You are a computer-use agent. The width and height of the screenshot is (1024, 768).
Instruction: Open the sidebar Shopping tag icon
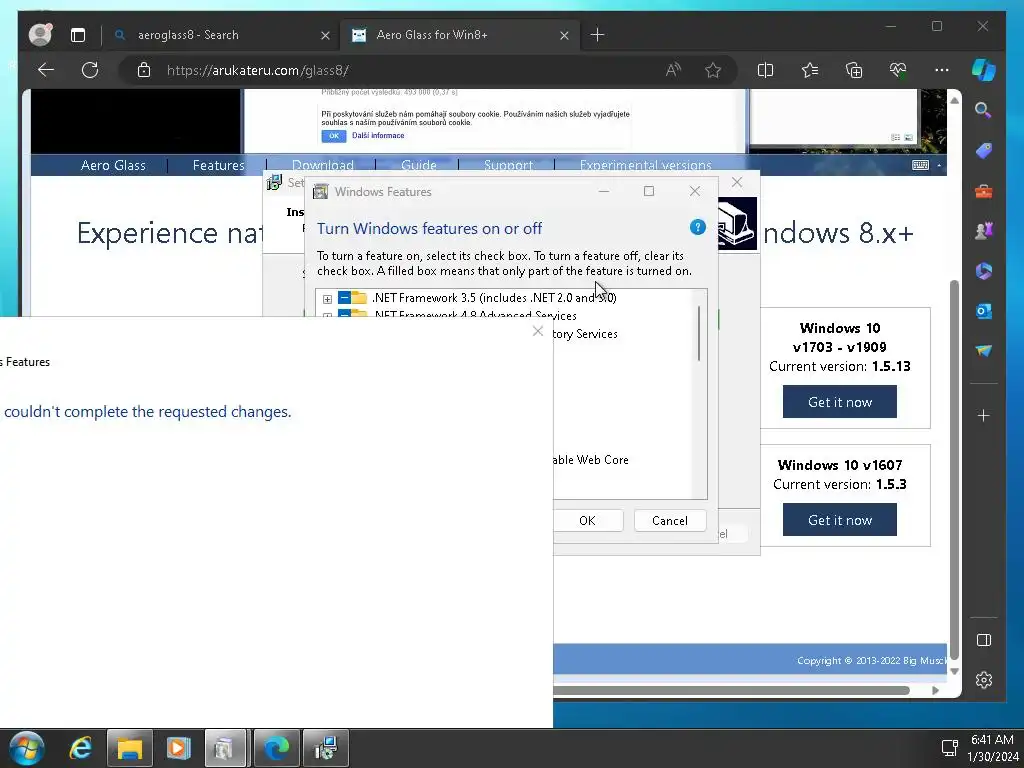[x=984, y=151]
